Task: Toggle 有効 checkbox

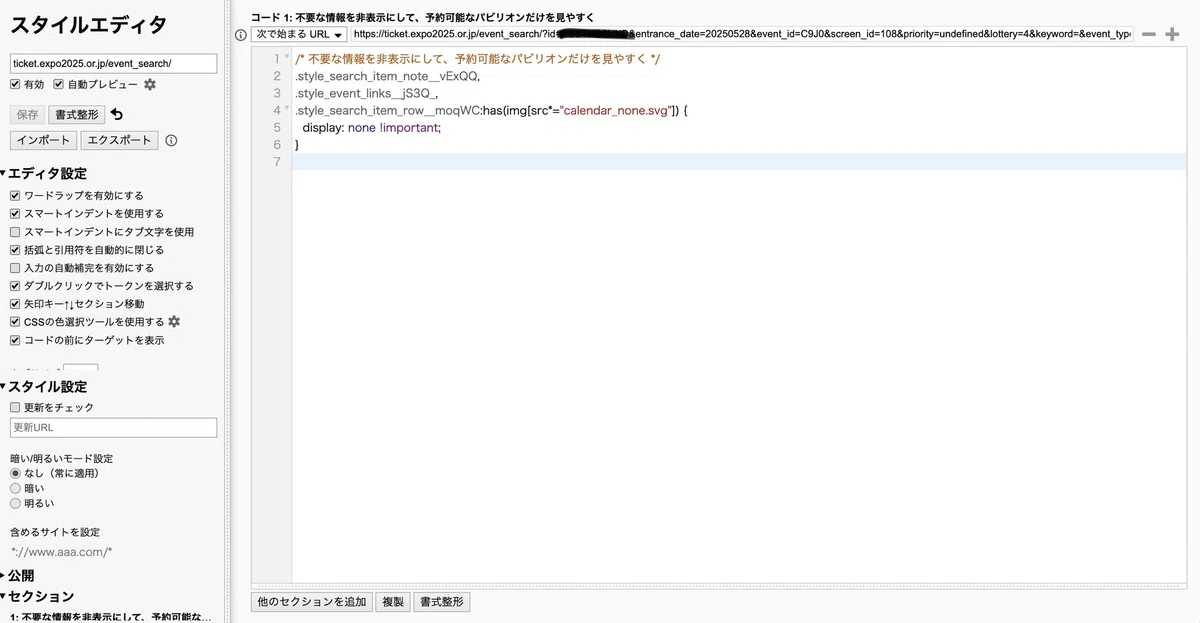Action: [x=15, y=85]
